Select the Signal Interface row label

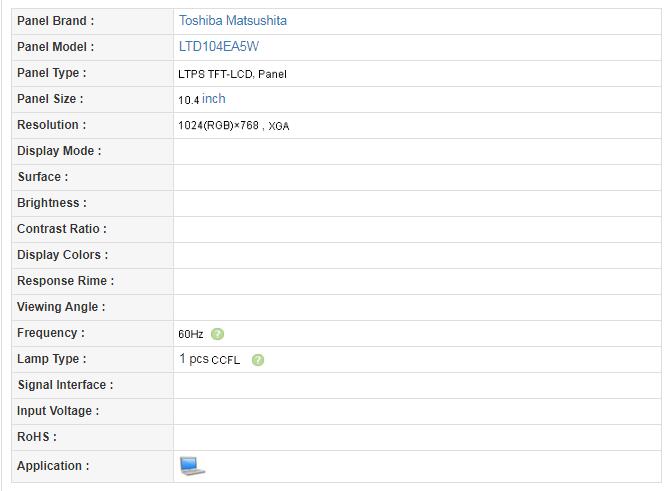tap(65, 384)
